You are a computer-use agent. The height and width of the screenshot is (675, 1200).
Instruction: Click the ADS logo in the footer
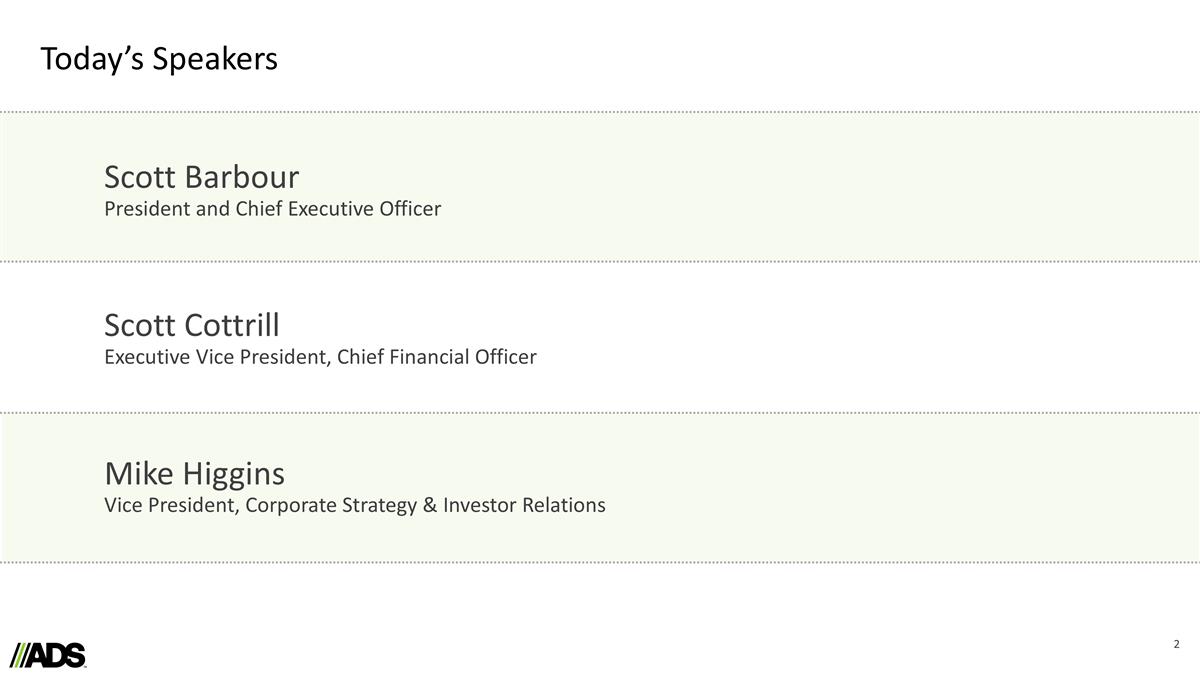tap(48, 654)
